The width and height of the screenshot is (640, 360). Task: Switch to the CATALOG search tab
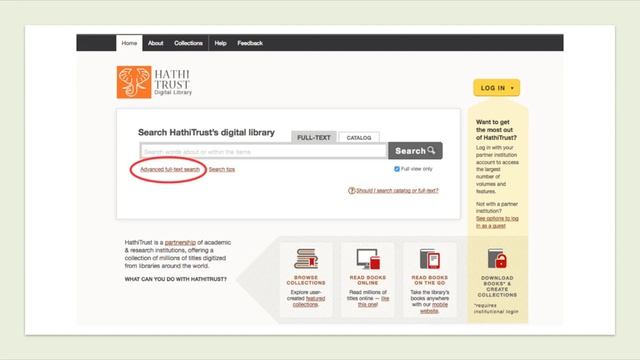click(359, 138)
